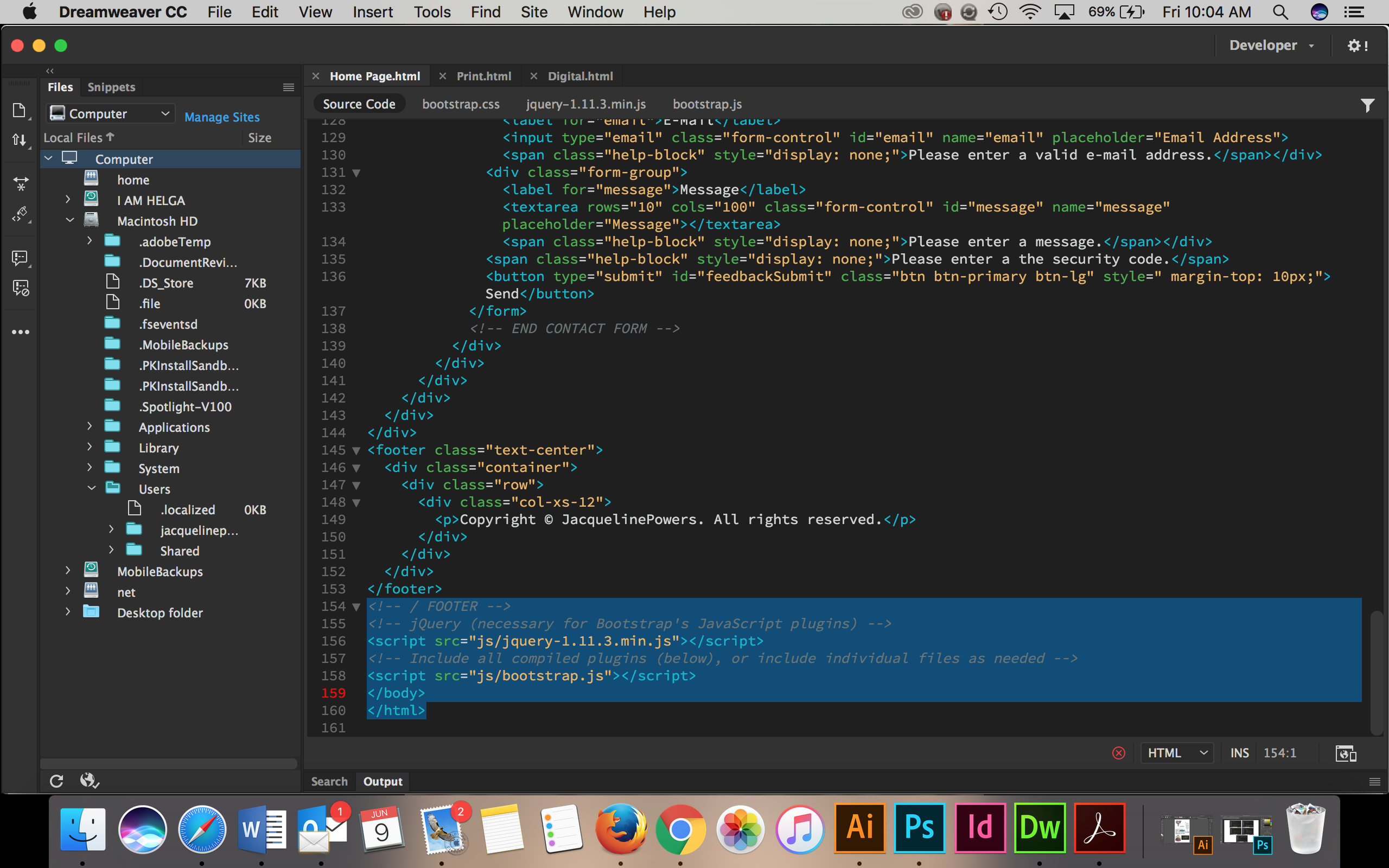This screenshot has height=868, width=1389.
Task: Click the collapse full tag icon in toolbar
Action: (x=21, y=184)
